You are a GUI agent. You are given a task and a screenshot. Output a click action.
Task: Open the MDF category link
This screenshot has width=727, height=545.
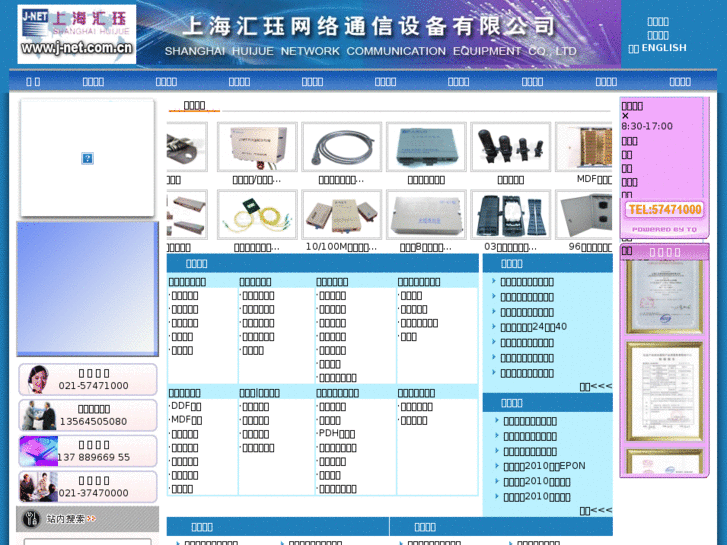coord(186,420)
